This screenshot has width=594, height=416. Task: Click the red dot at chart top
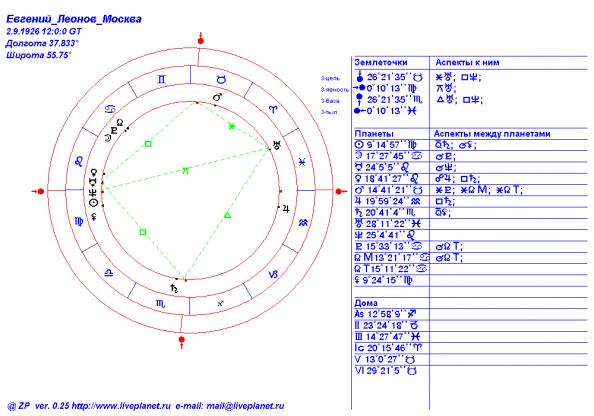coord(201,41)
